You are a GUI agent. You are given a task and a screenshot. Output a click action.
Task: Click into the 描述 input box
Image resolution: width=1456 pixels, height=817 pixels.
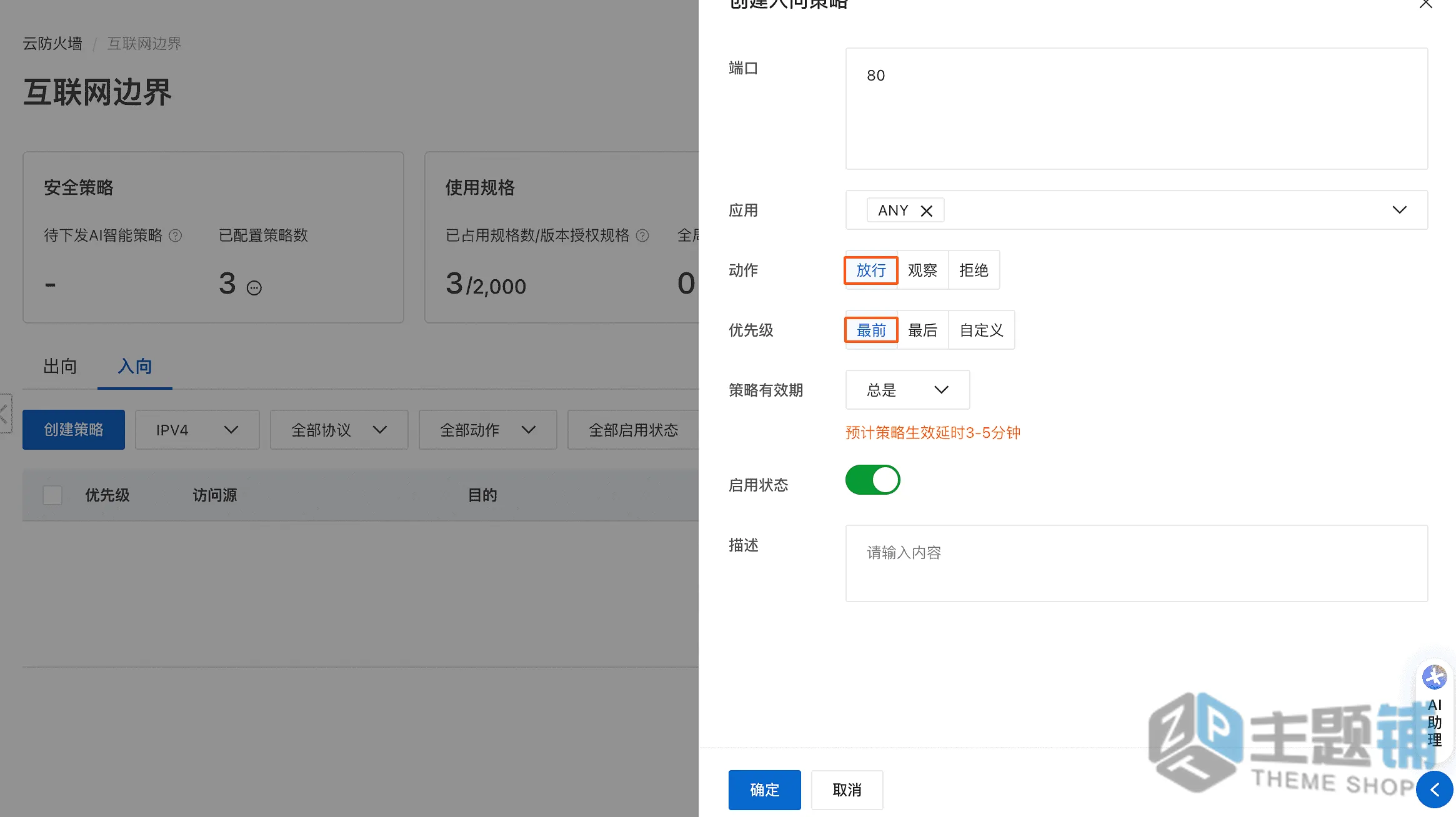click(1137, 563)
